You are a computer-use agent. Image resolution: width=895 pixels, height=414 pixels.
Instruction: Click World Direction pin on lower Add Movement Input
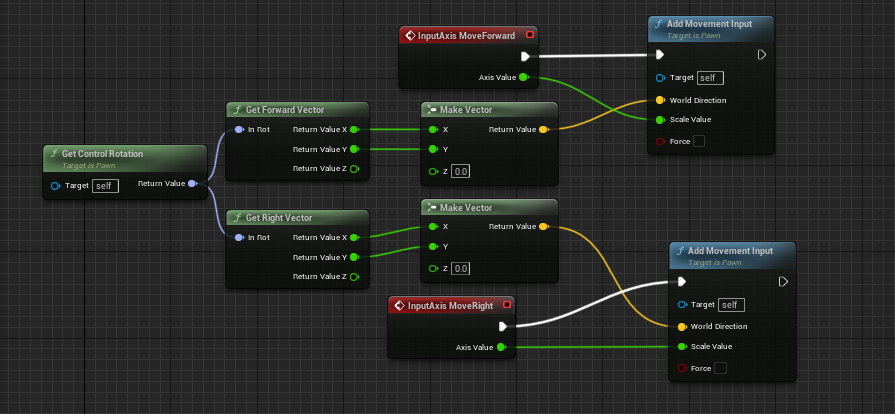(x=682, y=327)
